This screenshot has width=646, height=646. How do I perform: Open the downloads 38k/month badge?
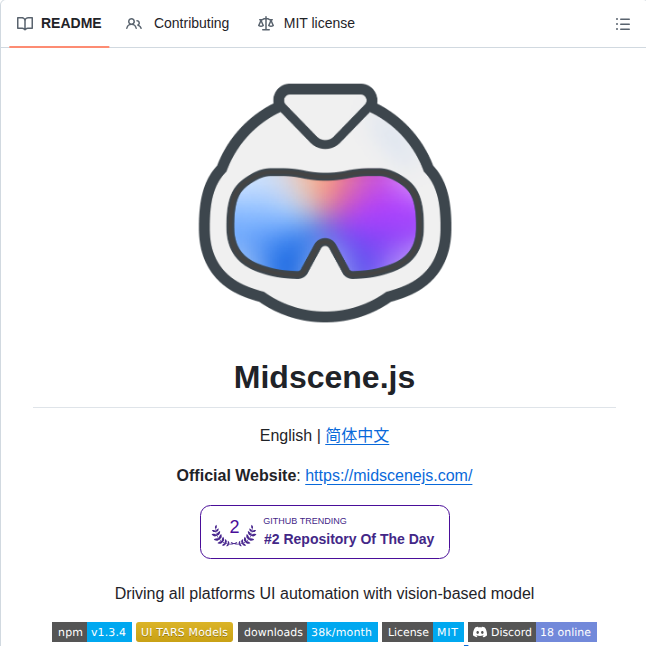[308, 632]
